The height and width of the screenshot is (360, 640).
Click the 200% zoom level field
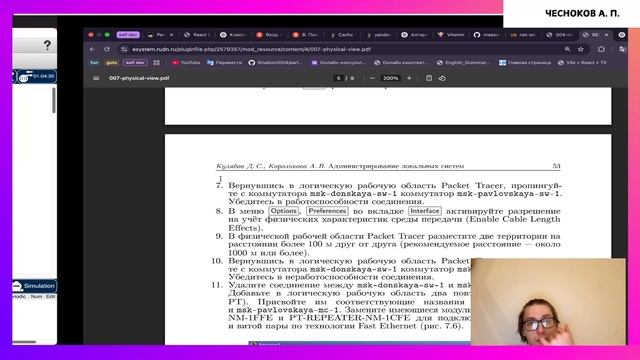(391, 78)
